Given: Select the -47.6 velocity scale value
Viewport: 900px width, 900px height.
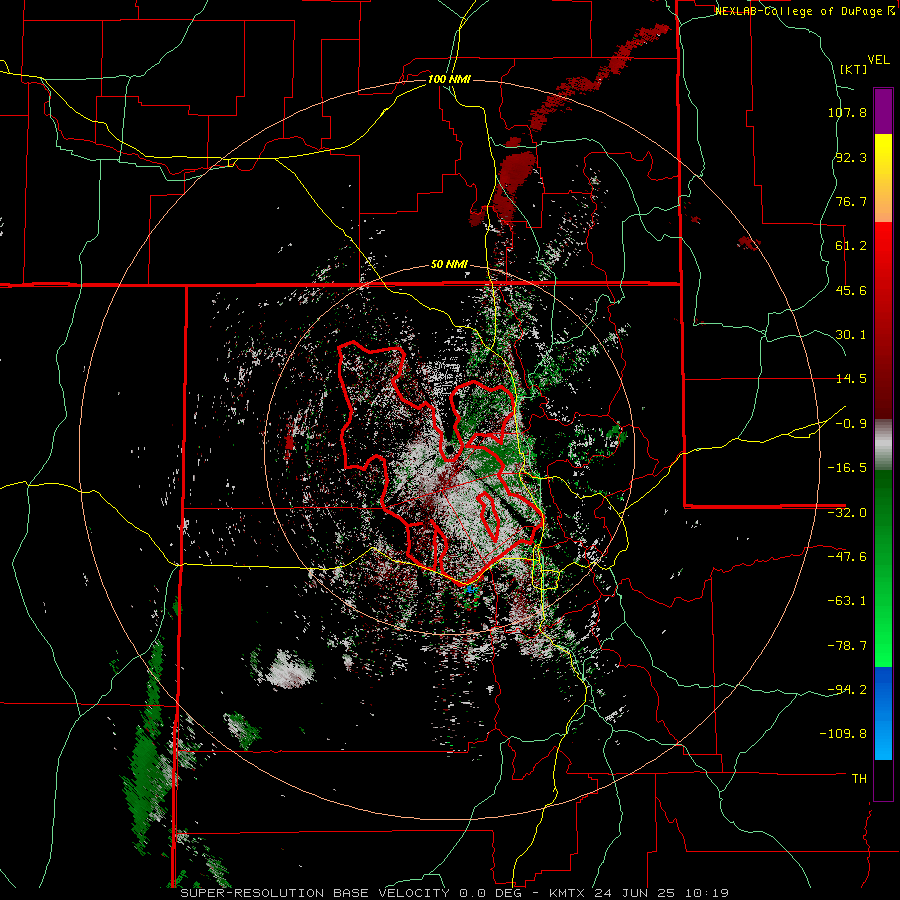Looking at the screenshot, I should (x=847, y=557).
